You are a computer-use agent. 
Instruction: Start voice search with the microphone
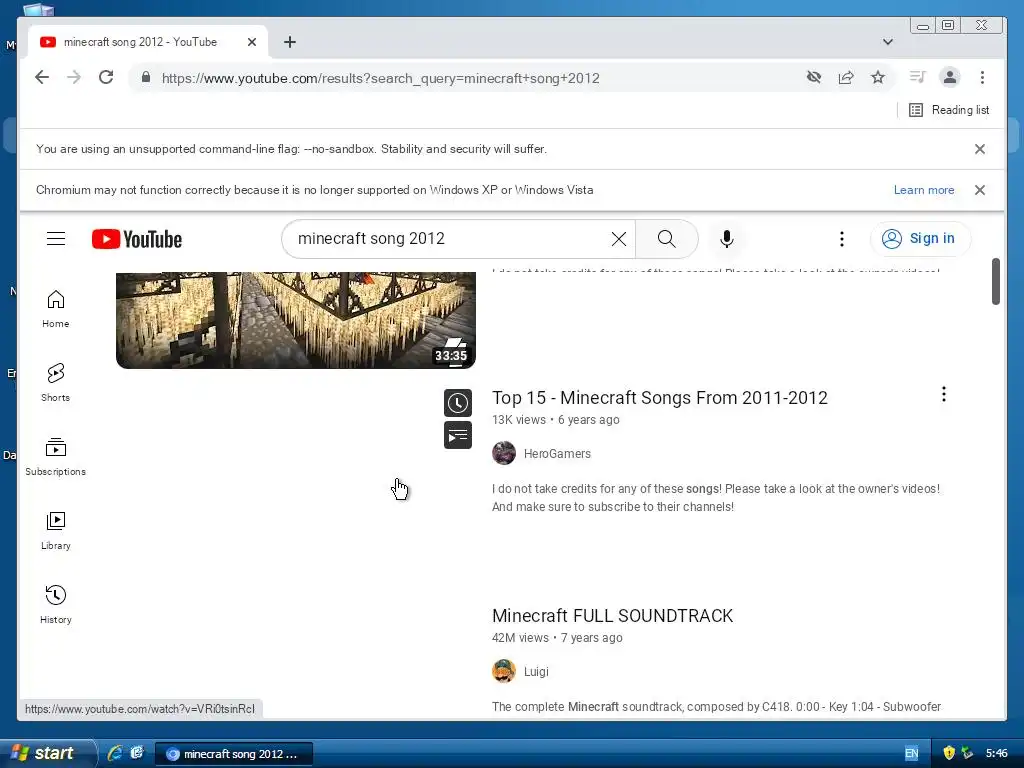pos(727,239)
